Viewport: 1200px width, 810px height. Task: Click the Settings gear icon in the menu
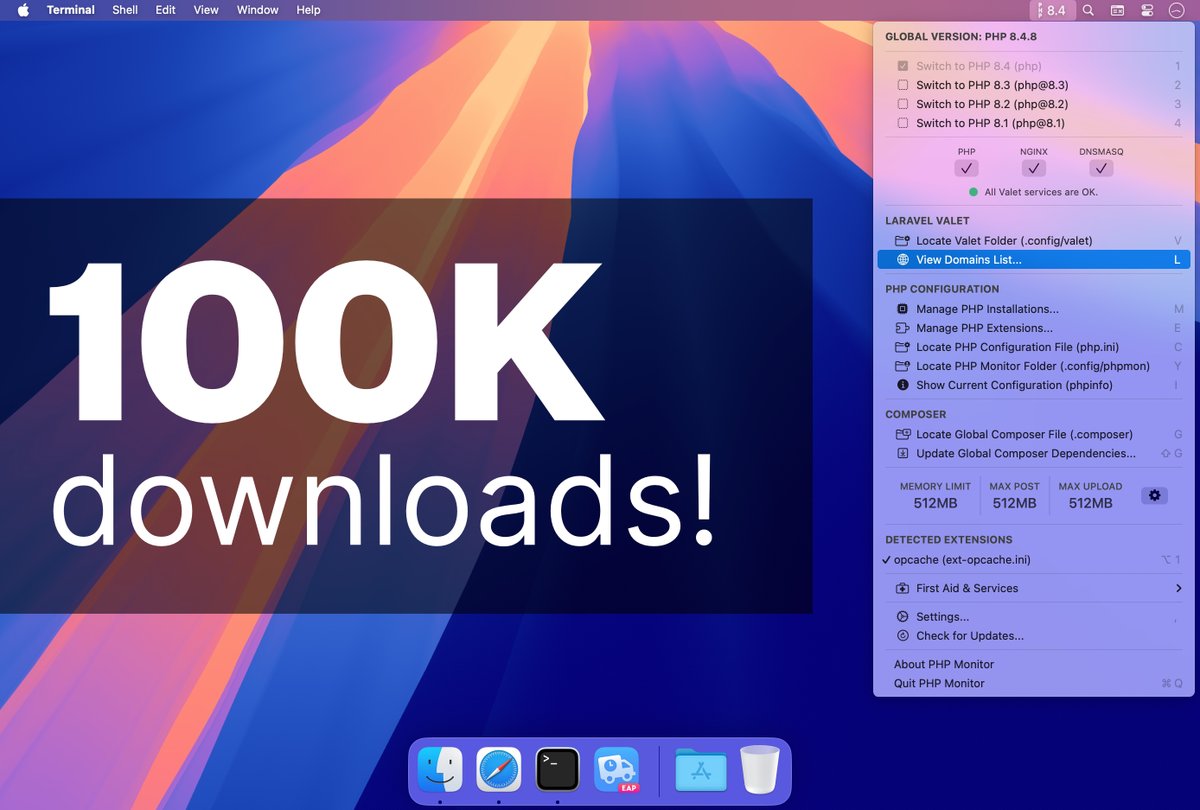pos(902,617)
